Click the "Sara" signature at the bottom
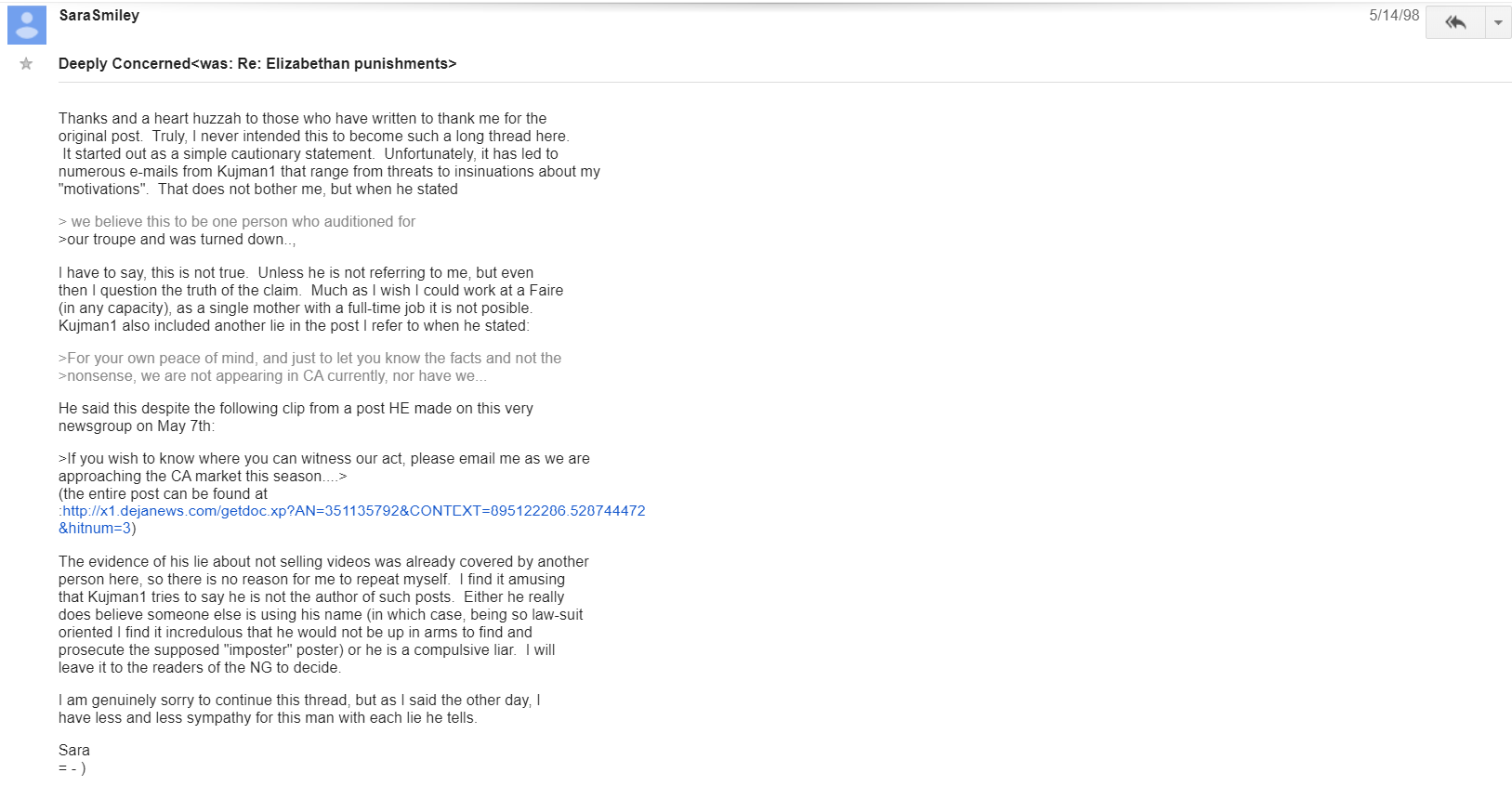This screenshot has height=786, width=1512. pos(74,751)
